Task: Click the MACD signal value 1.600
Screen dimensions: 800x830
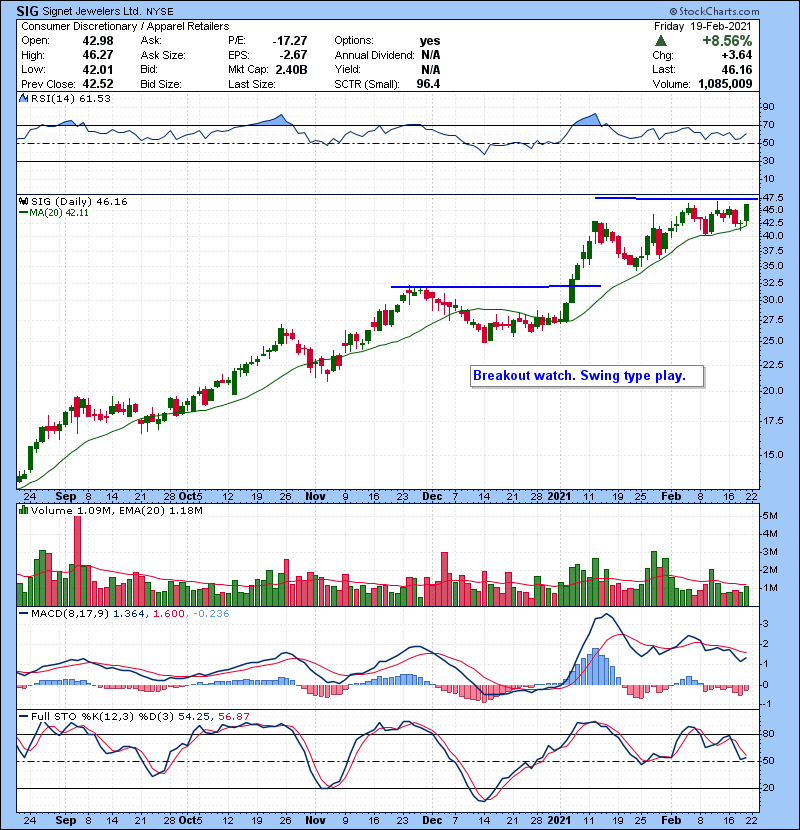Action: coord(169,614)
